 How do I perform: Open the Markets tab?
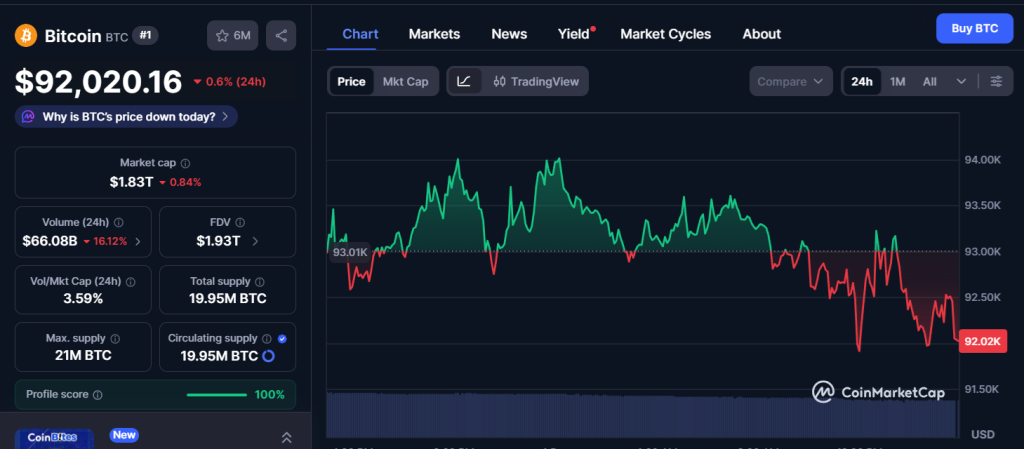click(434, 34)
